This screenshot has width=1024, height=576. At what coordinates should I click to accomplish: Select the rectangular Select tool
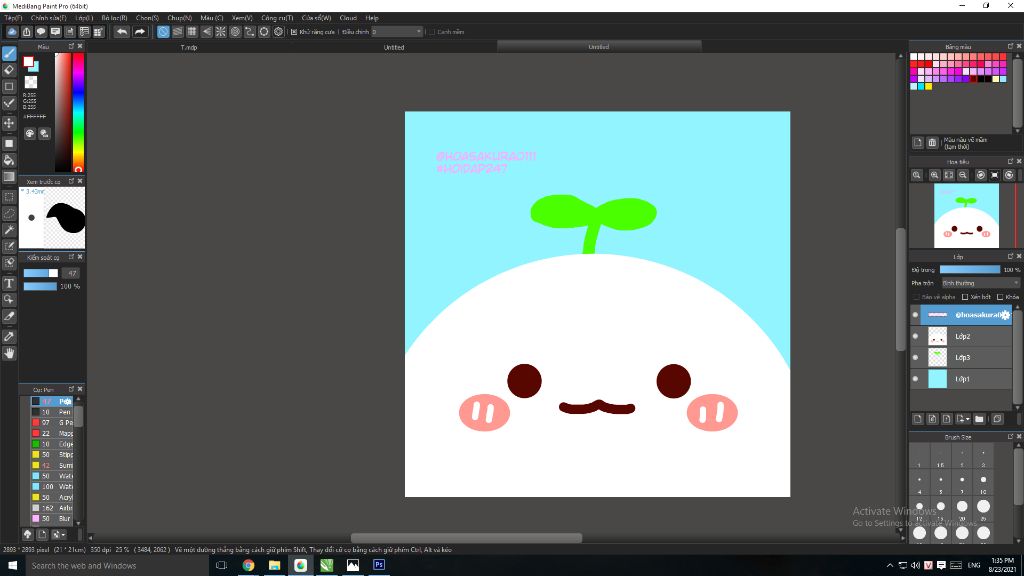9,197
